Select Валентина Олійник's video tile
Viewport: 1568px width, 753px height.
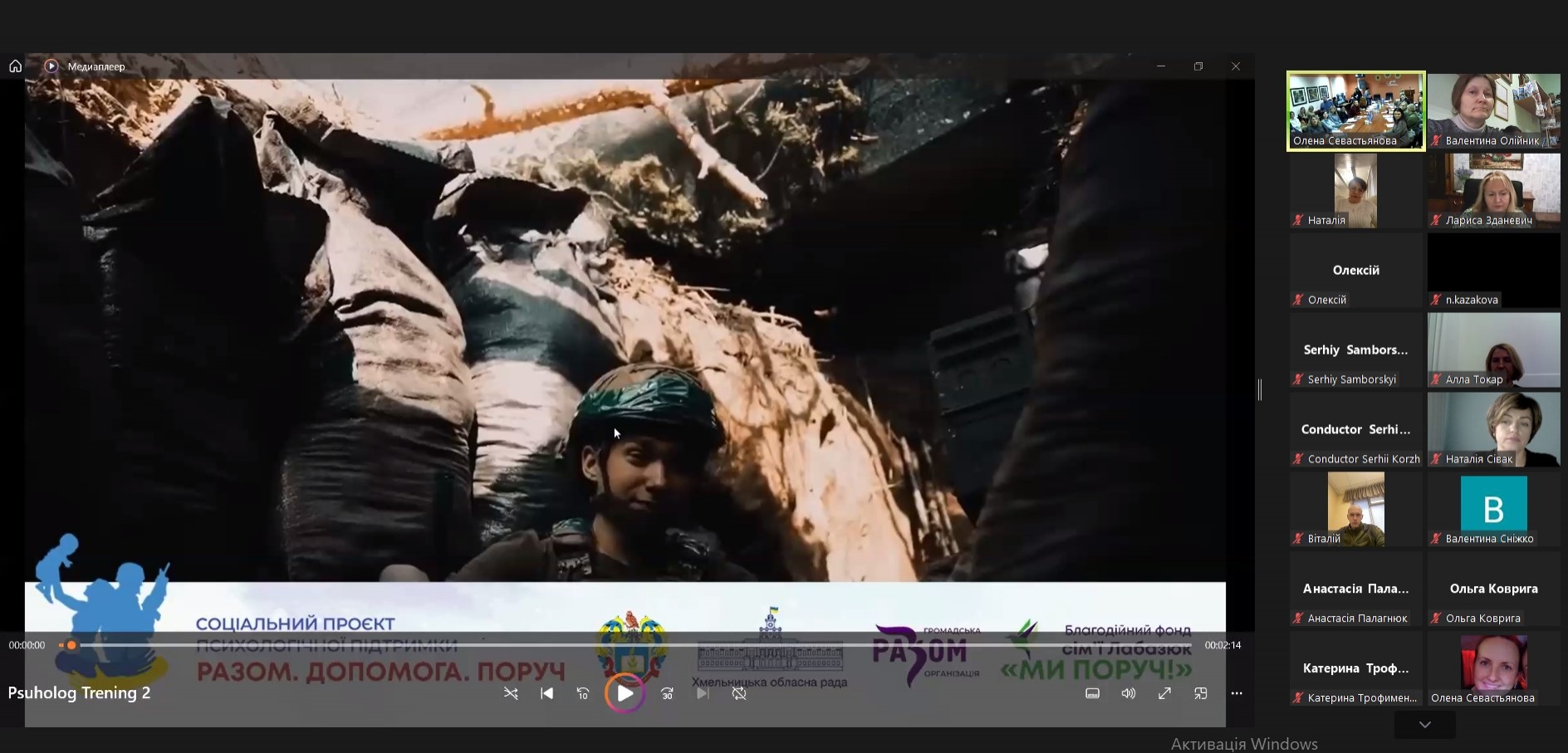pos(1493,110)
